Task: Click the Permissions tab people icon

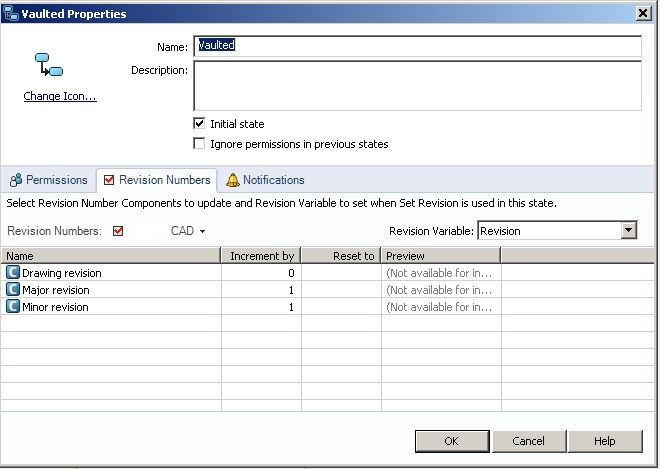Action: (x=15, y=181)
